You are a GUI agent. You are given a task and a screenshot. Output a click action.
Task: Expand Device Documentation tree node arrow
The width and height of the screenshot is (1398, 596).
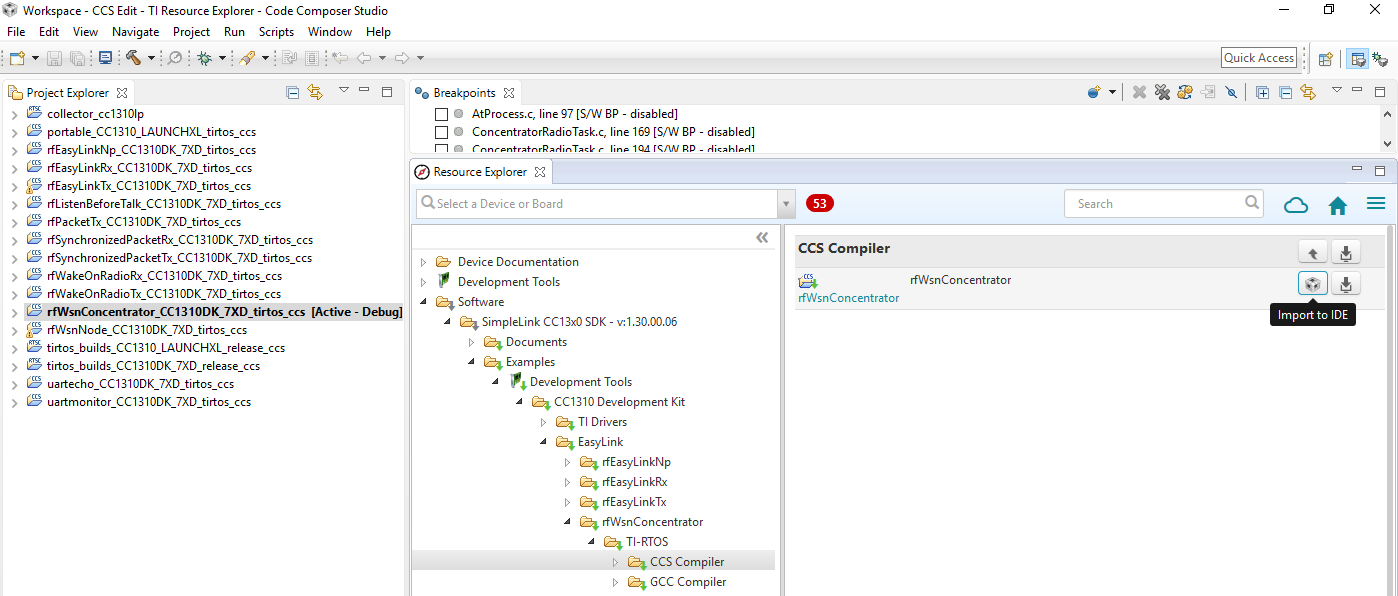click(424, 262)
